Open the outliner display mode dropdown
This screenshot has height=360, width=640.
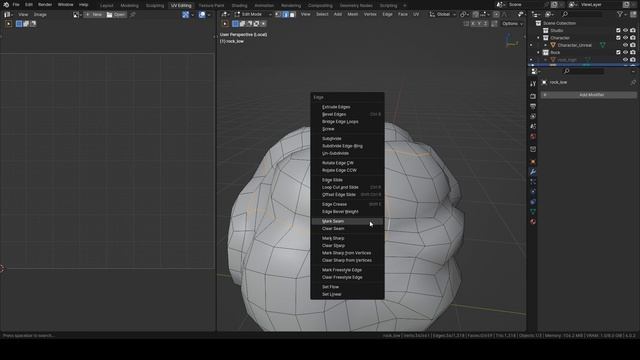point(549,14)
